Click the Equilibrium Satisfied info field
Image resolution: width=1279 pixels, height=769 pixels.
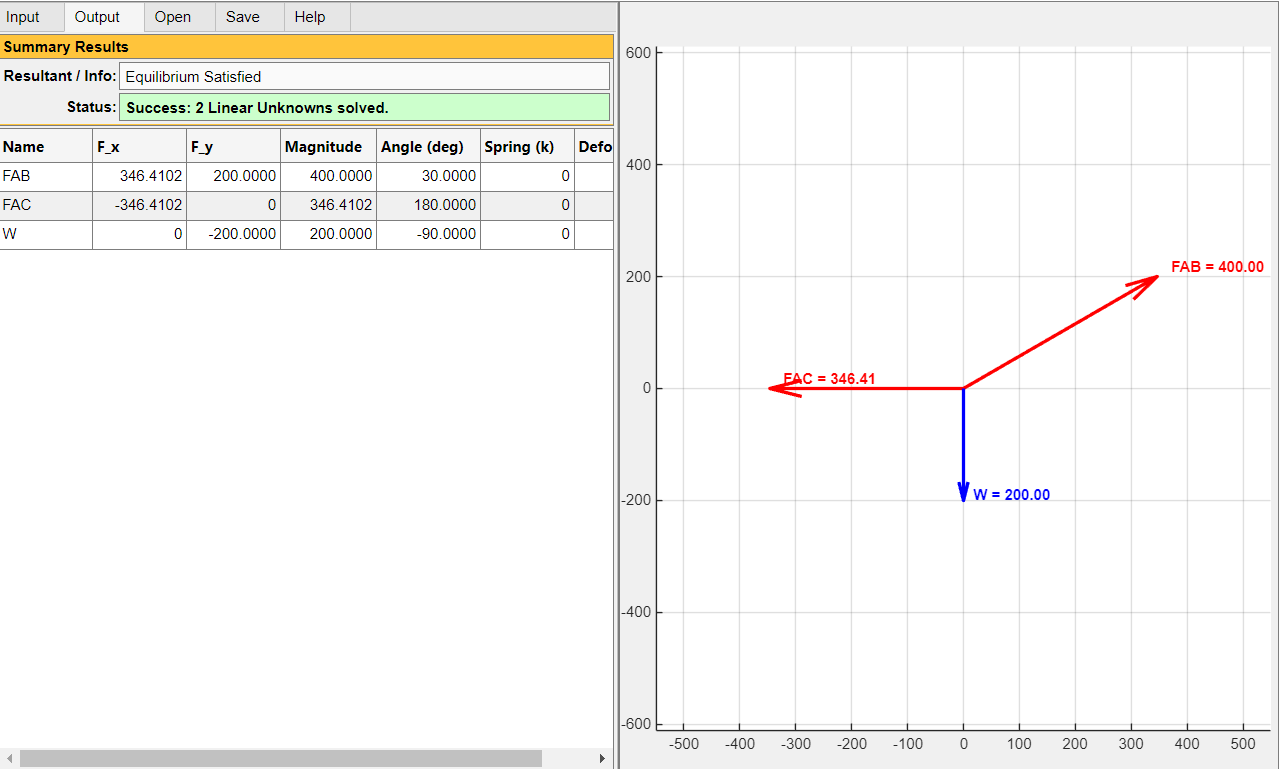[364, 76]
